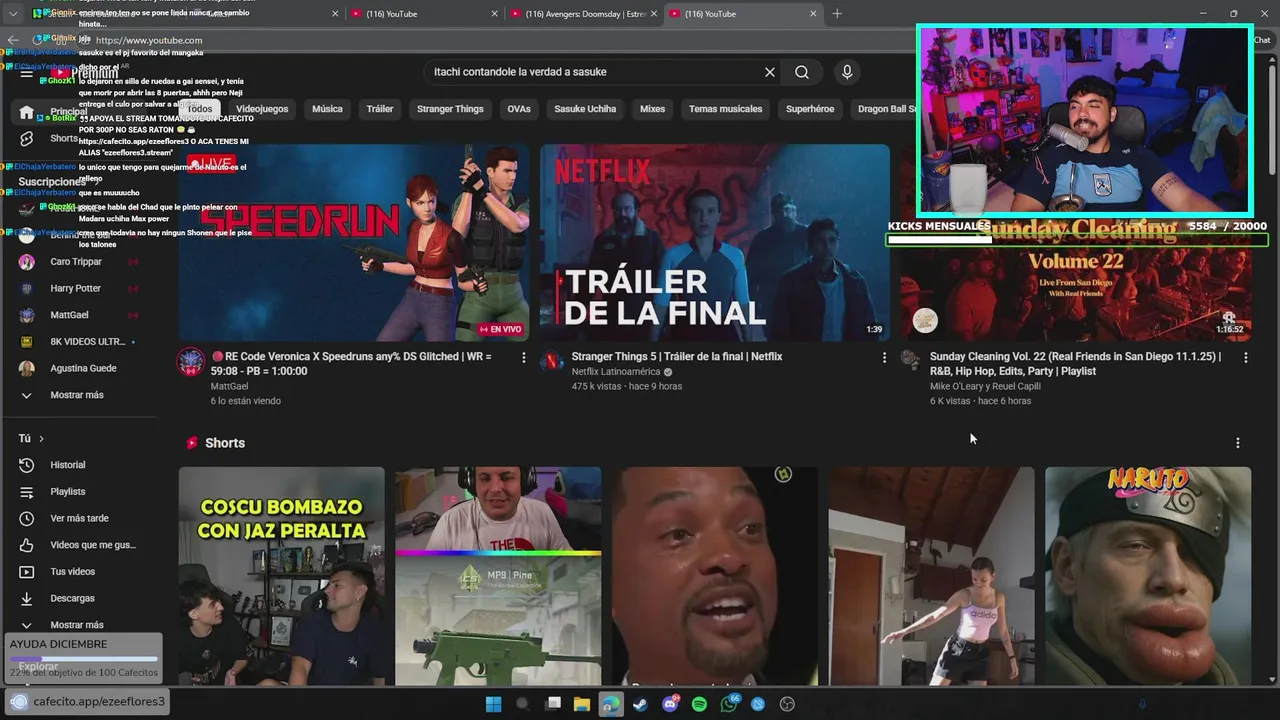
Task: Play Stranger Things Tráiler de la final thumbnail
Action: click(x=715, y=243)
